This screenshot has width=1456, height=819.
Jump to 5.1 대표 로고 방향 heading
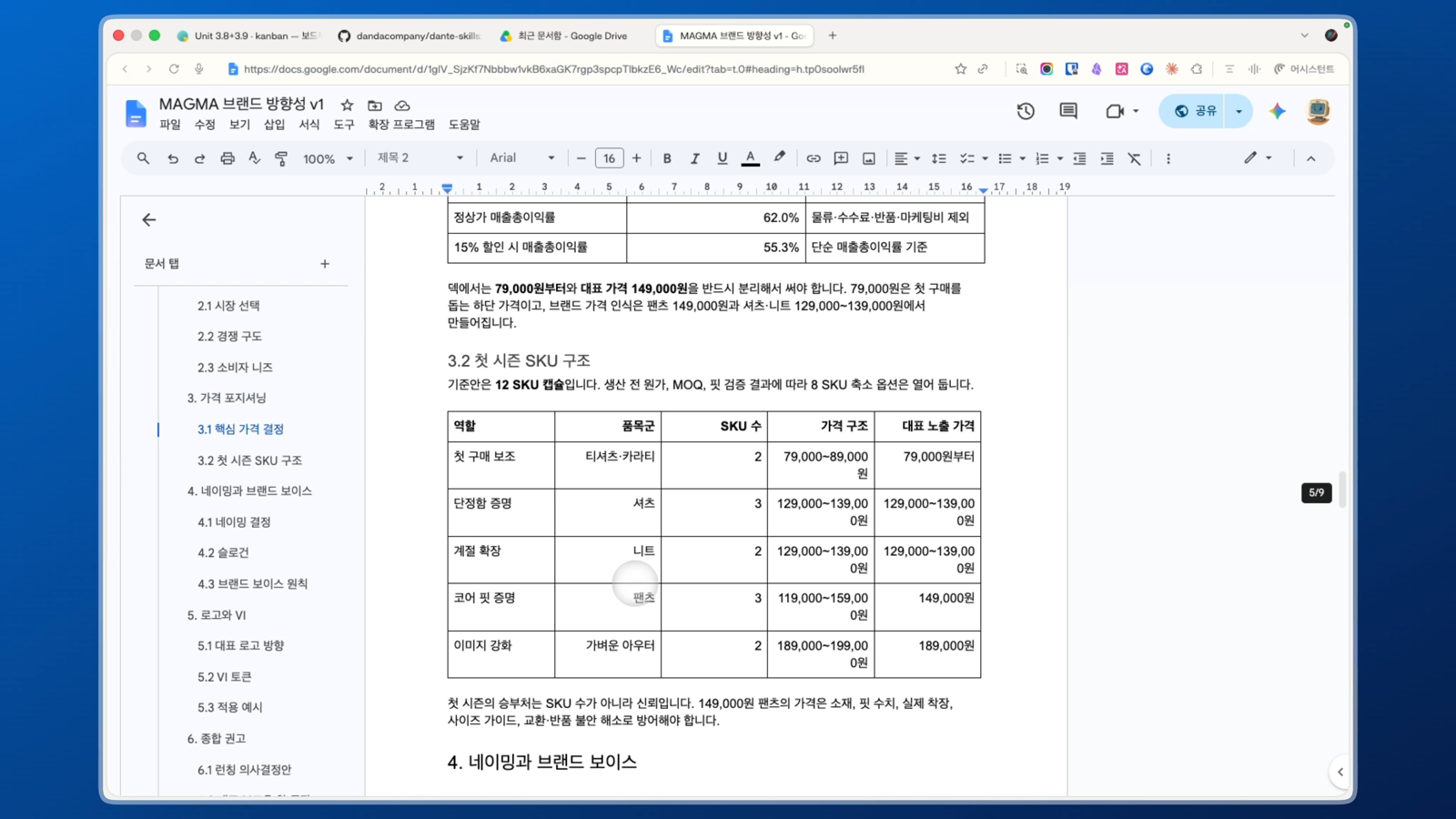[x=241, y=645]
